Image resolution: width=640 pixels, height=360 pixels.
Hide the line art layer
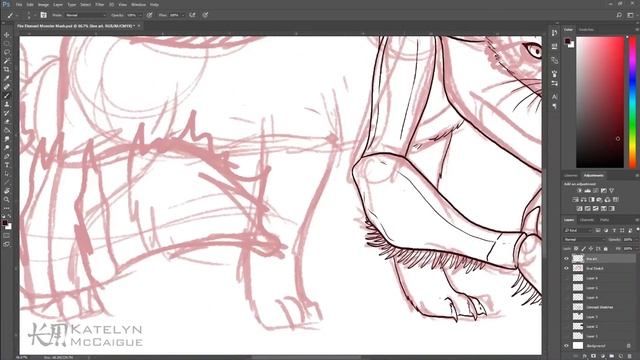click(x=566, y=259)
